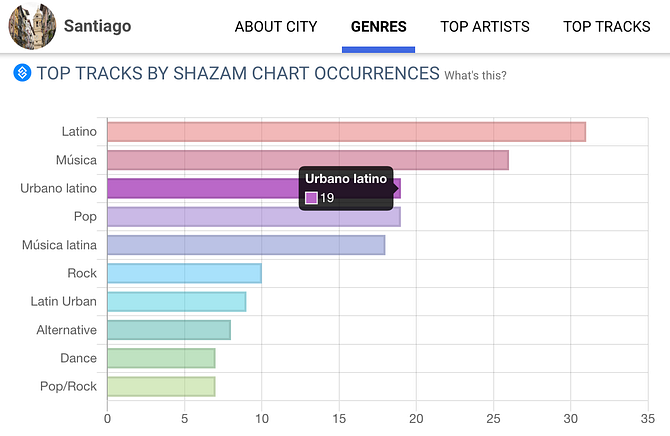Click the Latin Urban bar
This screenshot has height=436, width=670.
pyautogui.click(x=176, y=301)
